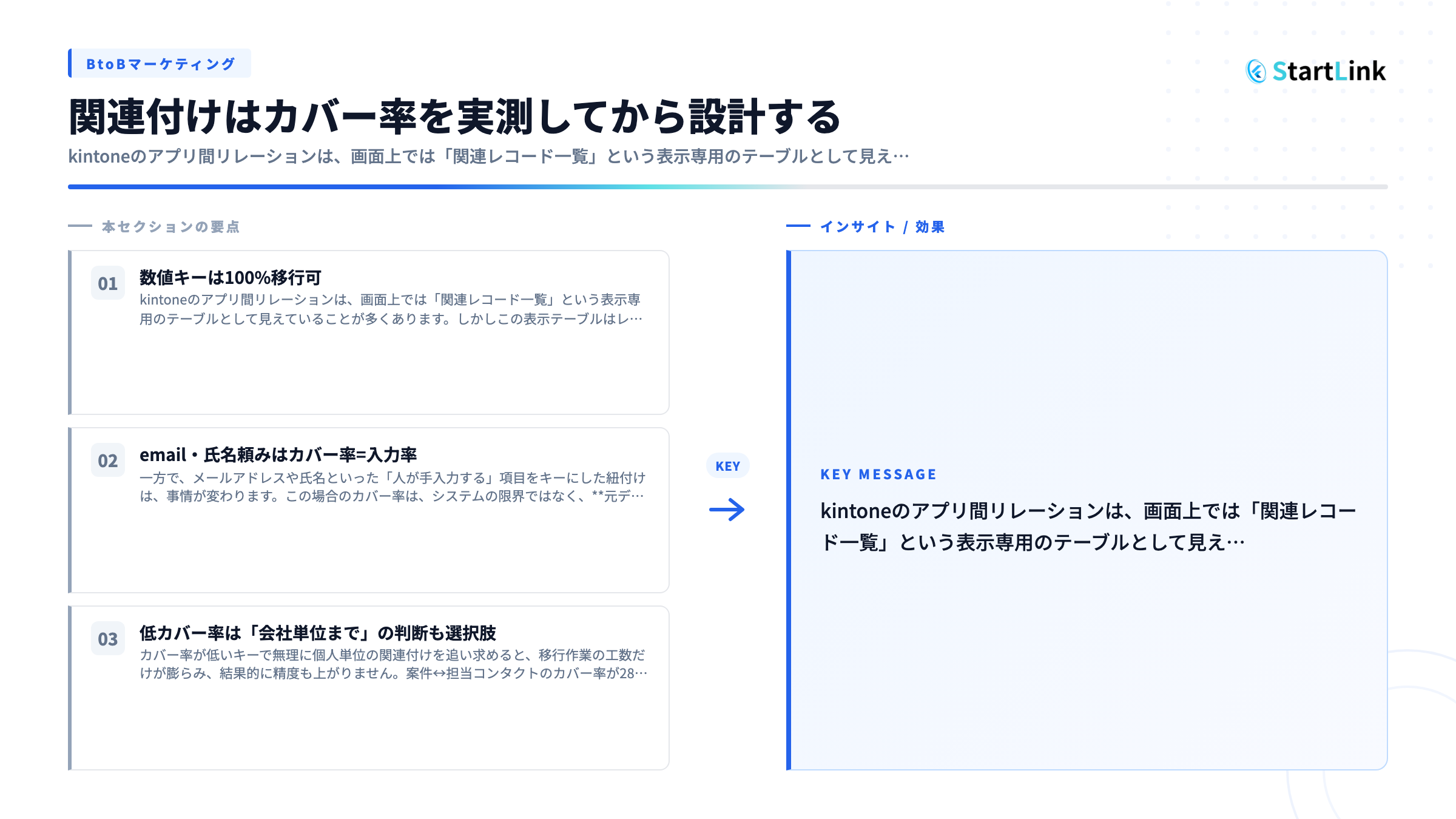Click card 02 description starting 一方で、メールアドレス
Image resolution: width=1456 pixels, height=819 pixels.
393,487
